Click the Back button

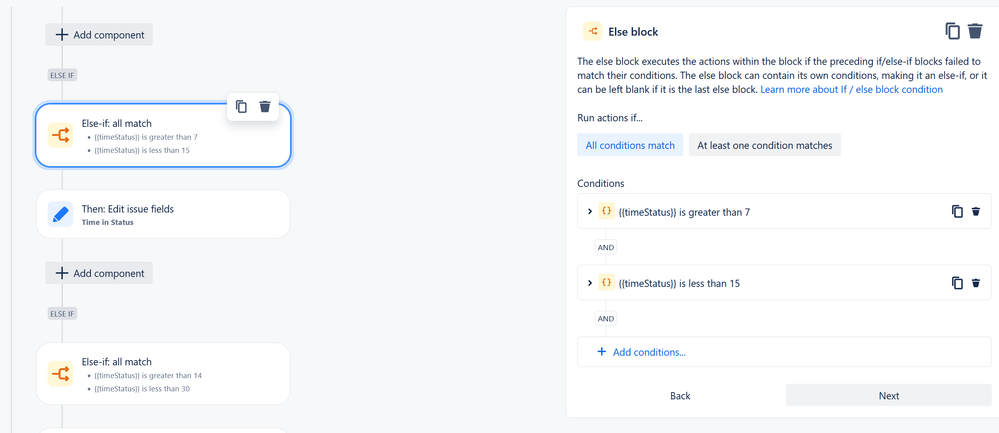tap(680, 395)
